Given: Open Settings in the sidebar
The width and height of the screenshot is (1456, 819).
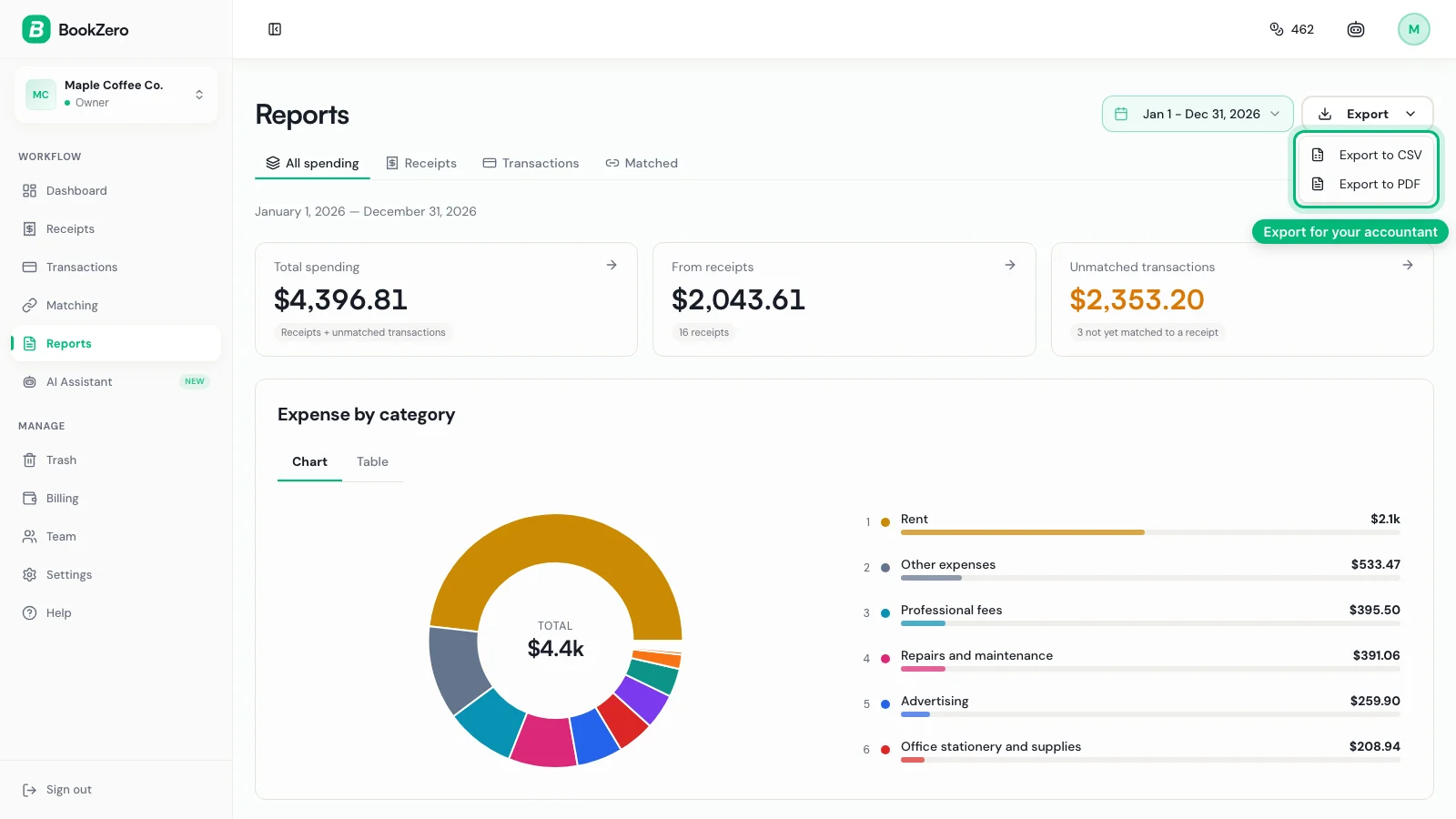Looking at the screenshot, I should click(116, 575).
